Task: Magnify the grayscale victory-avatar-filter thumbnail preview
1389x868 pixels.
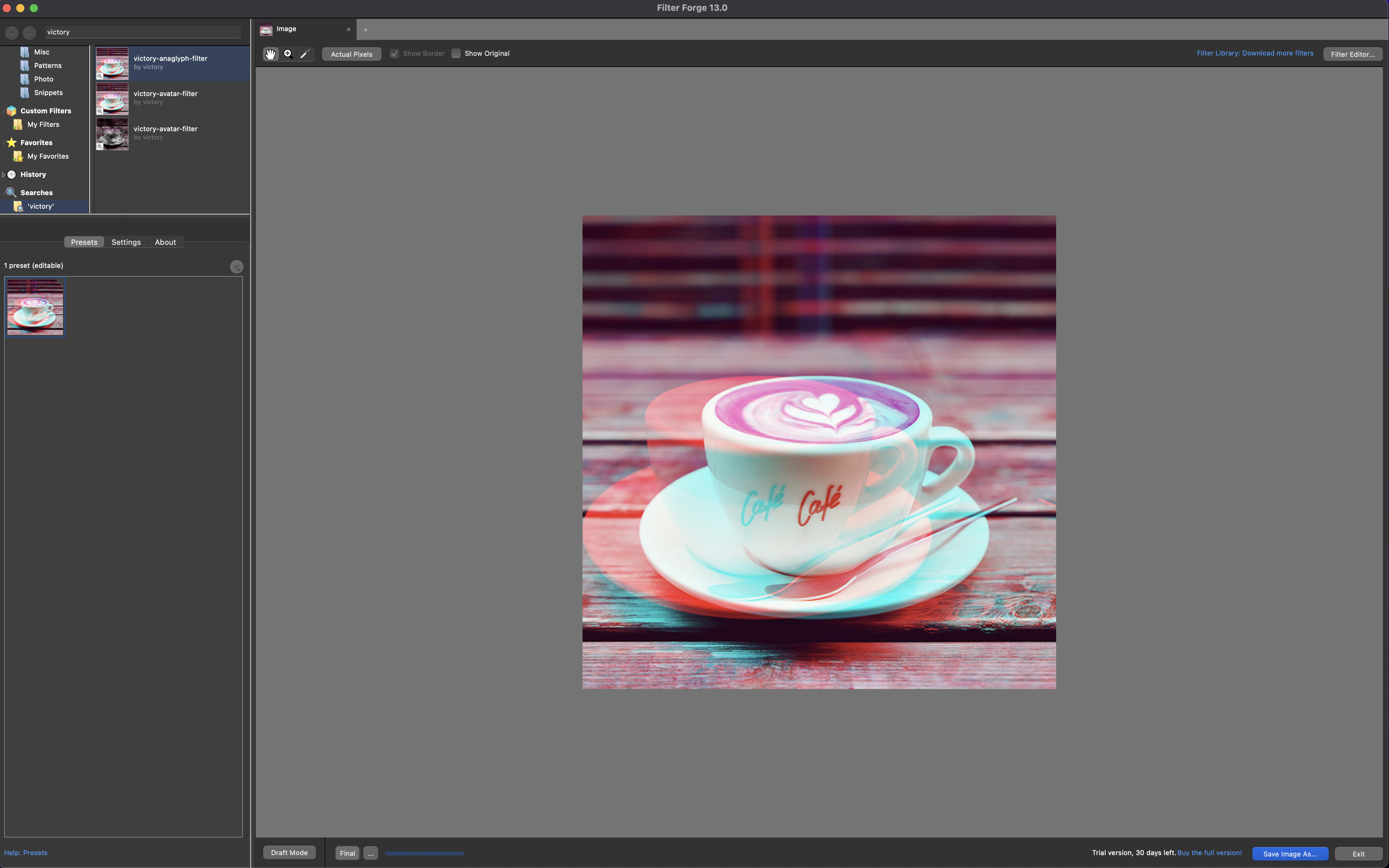Action: (x=100, y=146)
